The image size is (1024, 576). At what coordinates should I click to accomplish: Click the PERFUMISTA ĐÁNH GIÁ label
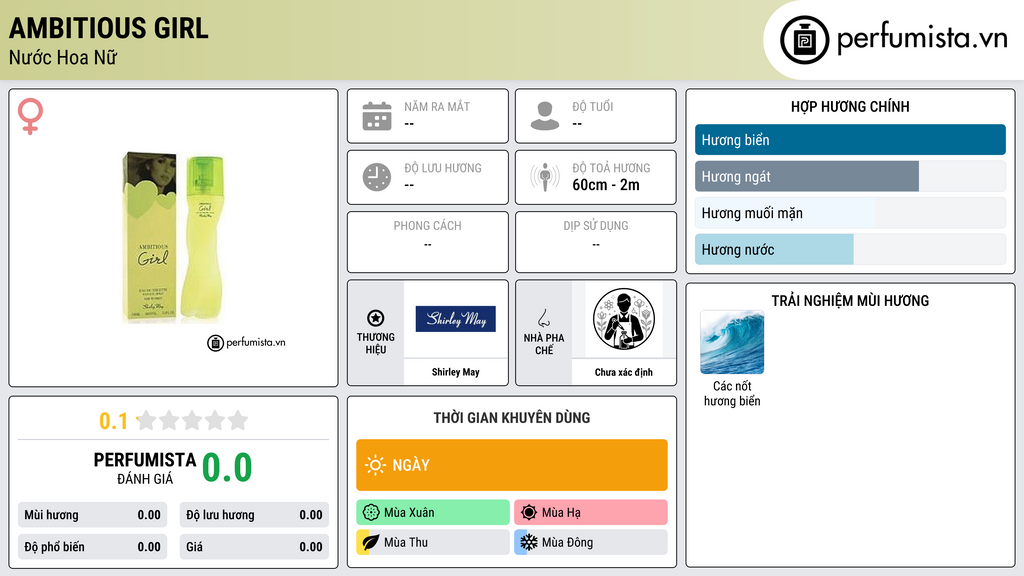[145, 469]
